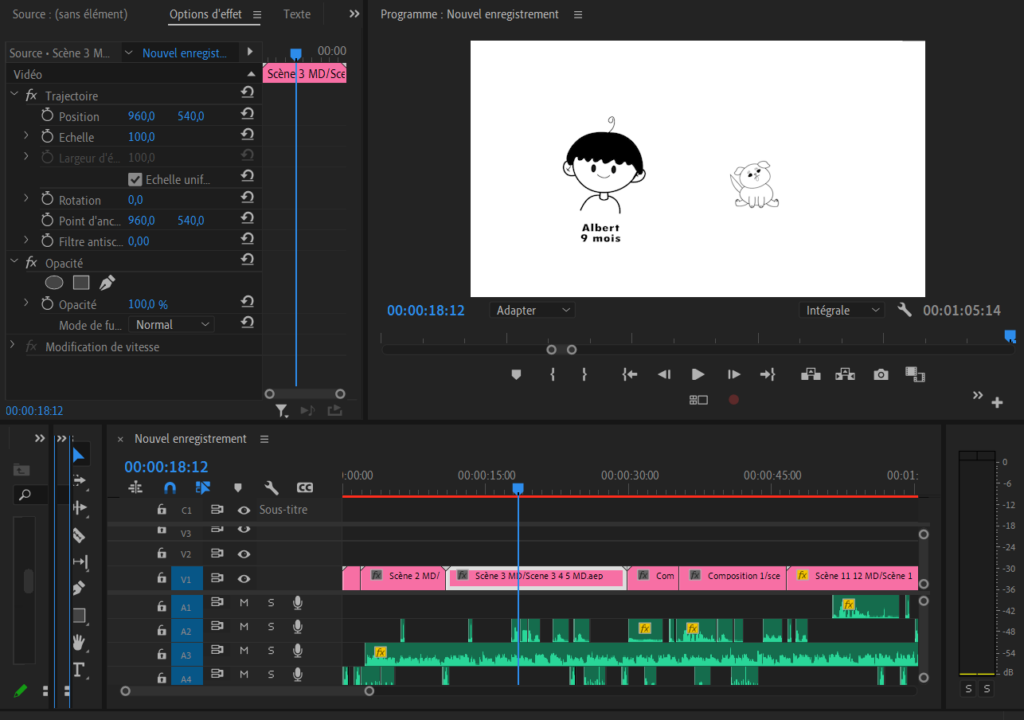
Task: Select the Razor tool in the toolbar
Action: click(79, 535)
